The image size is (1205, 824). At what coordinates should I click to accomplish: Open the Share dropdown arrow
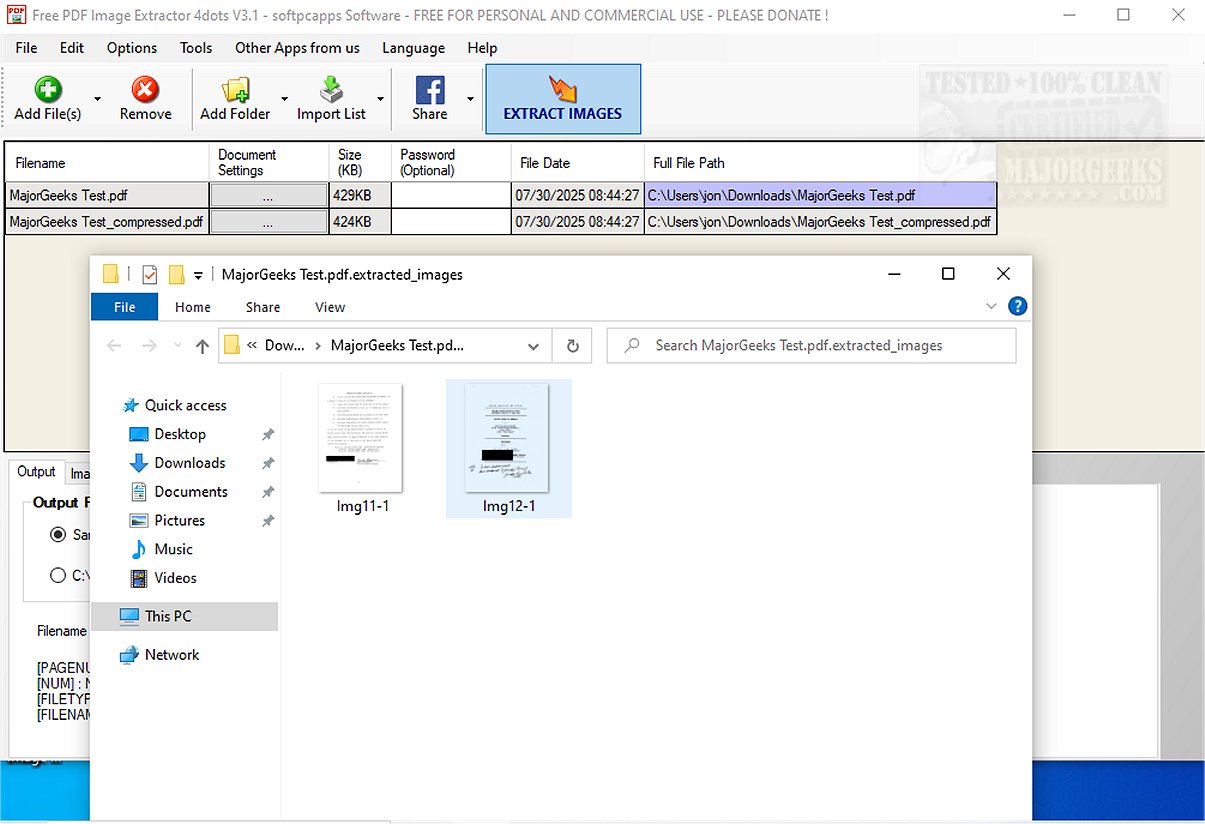coord(470,99)
